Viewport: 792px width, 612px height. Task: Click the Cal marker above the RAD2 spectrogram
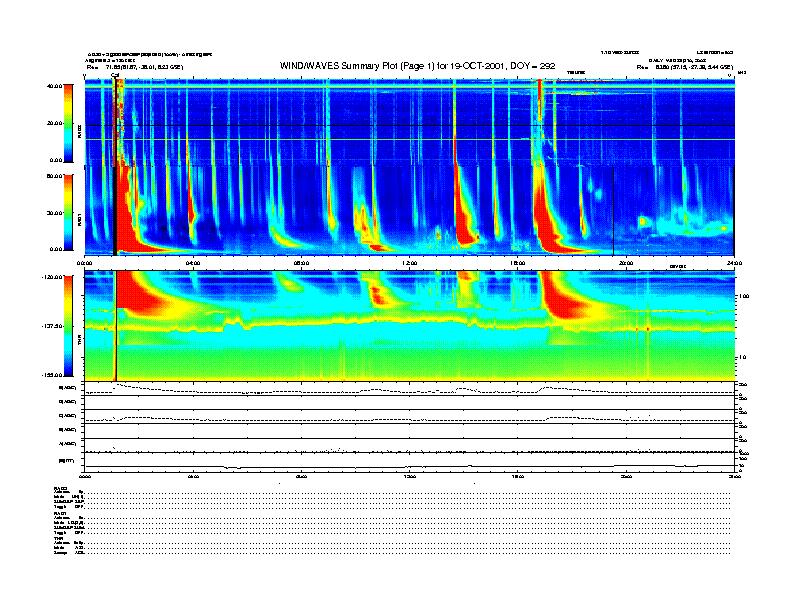tap(115, 76)
